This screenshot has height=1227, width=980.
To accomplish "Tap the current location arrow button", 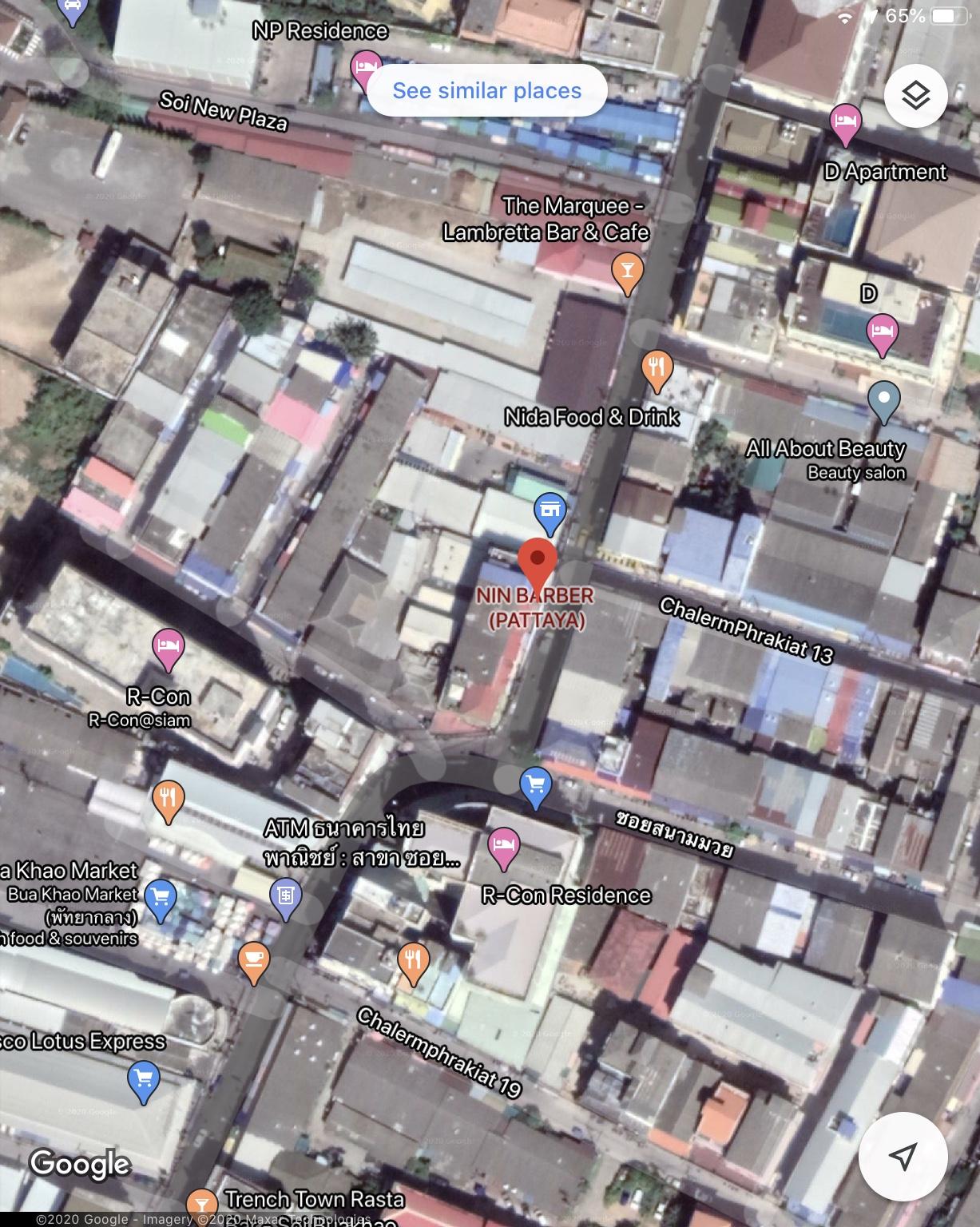I will pyautogui.click(x=903, y=1155).
